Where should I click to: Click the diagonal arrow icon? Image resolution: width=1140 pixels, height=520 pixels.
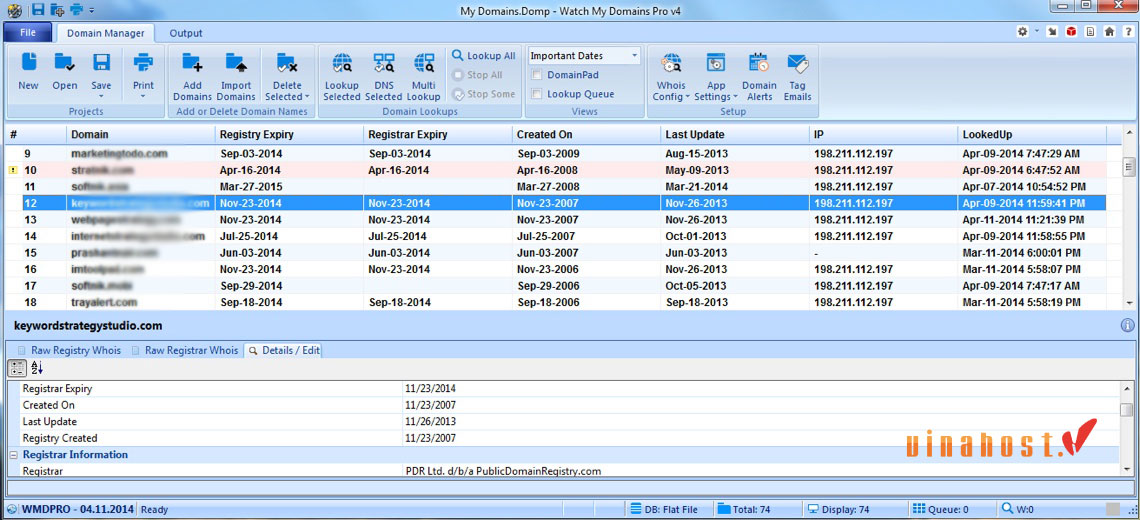point(1052,32)
